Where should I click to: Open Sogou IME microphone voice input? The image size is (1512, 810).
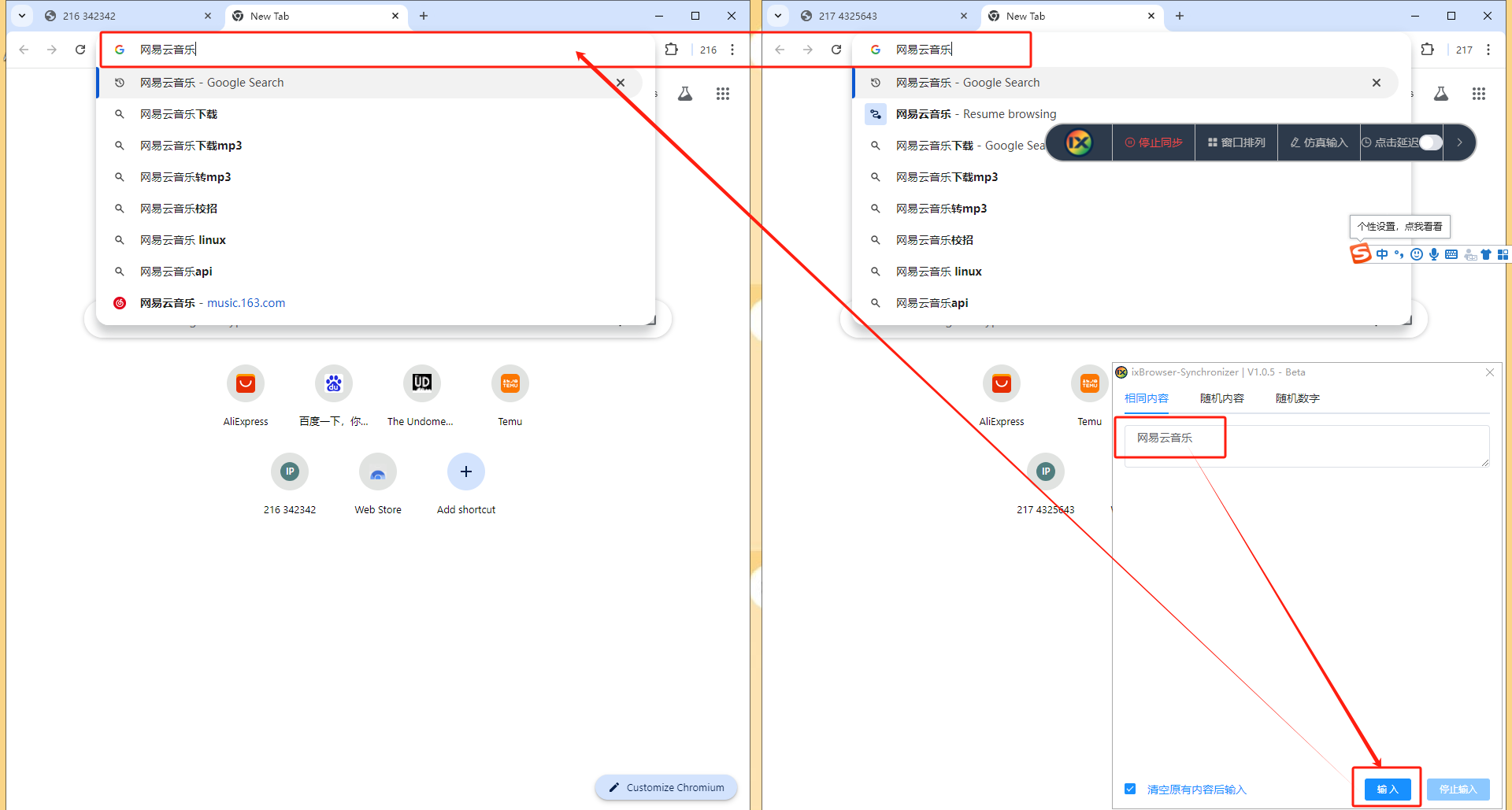pyautogui.click(x=1434, y=254)
